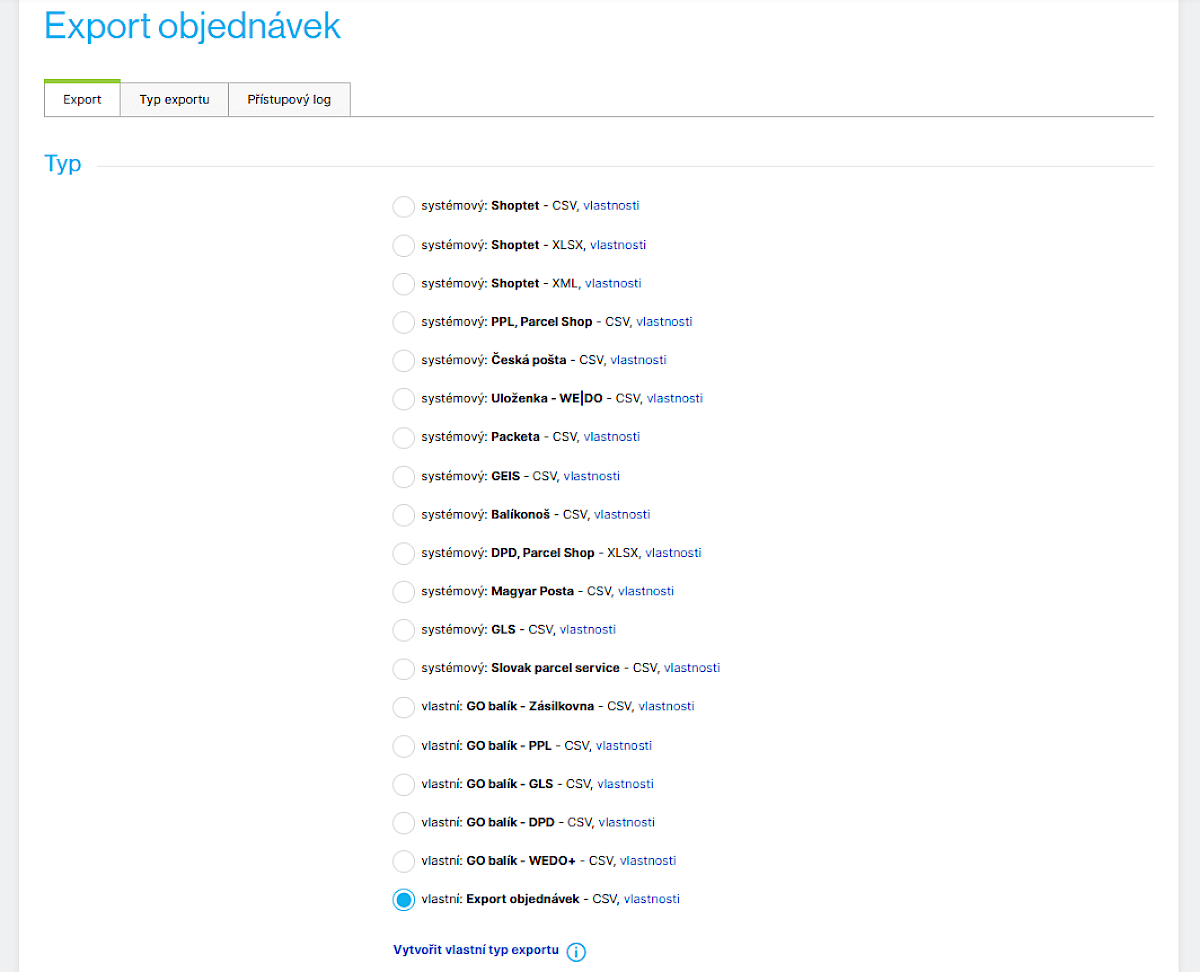Open the Přístupový log tab

289,100
